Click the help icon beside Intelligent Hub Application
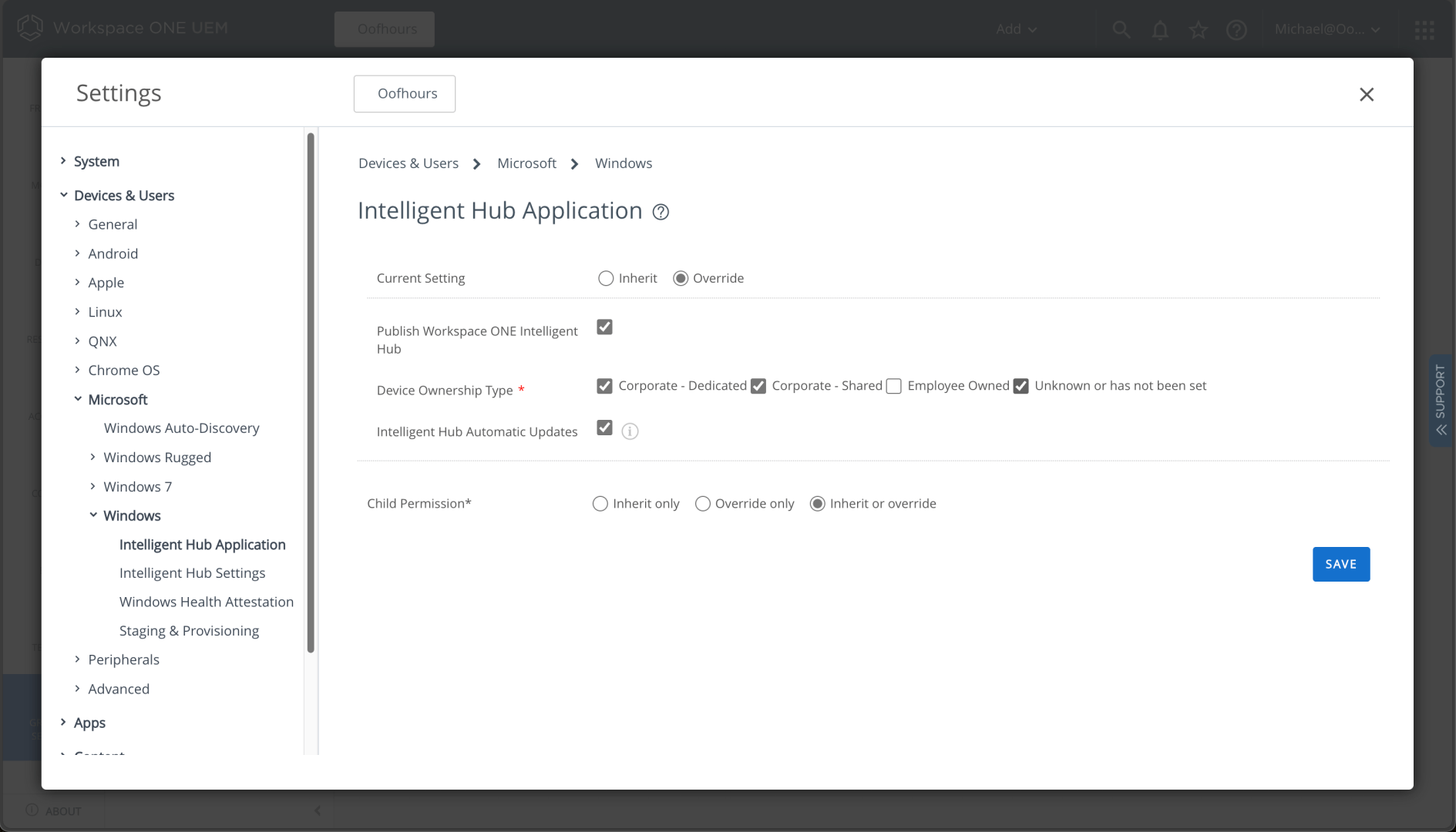 tap(661, 212)
